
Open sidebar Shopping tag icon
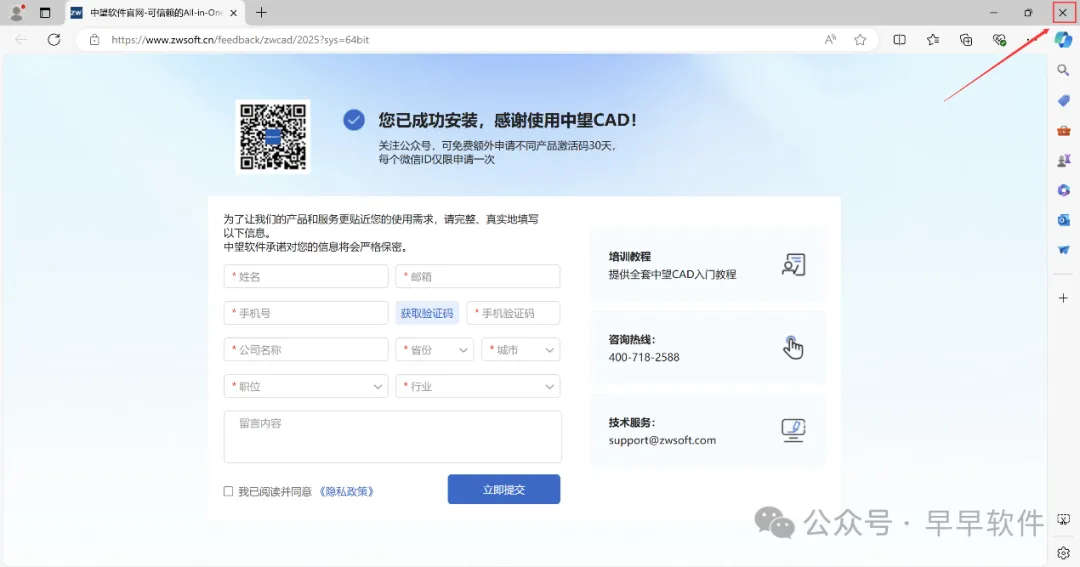(1063, 101)
